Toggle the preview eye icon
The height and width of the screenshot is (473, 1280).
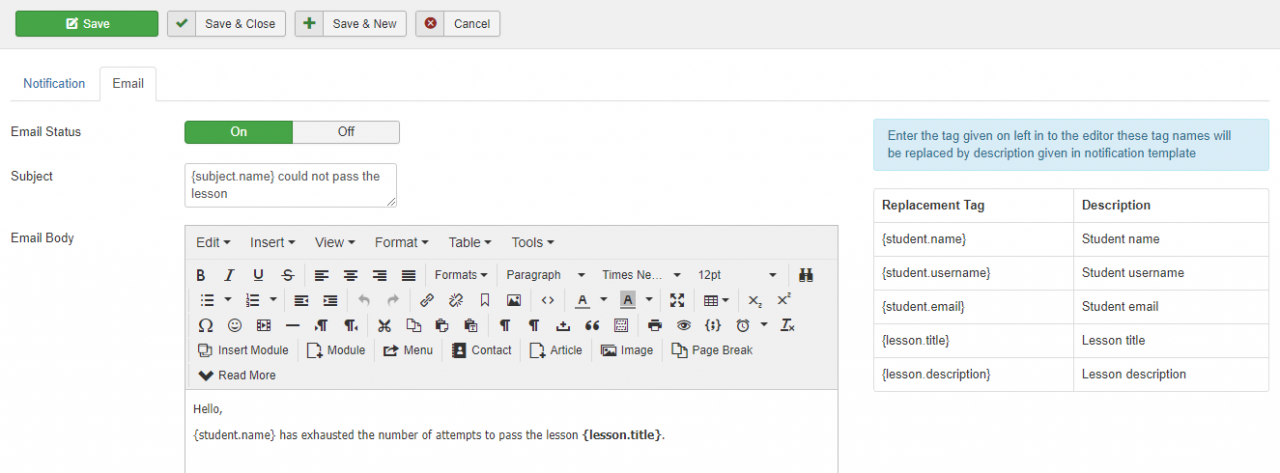point(684,325)
